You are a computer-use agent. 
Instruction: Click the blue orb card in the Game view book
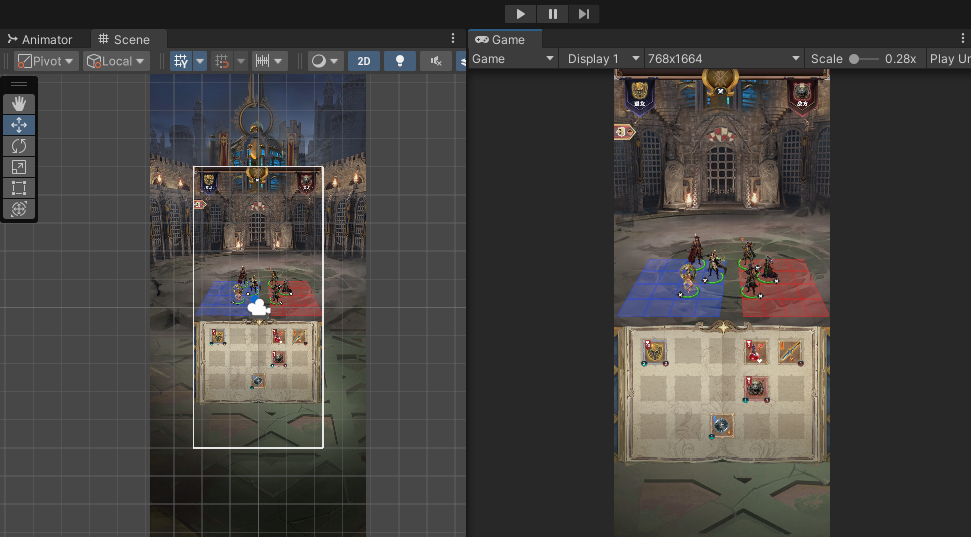click(721, 426)
